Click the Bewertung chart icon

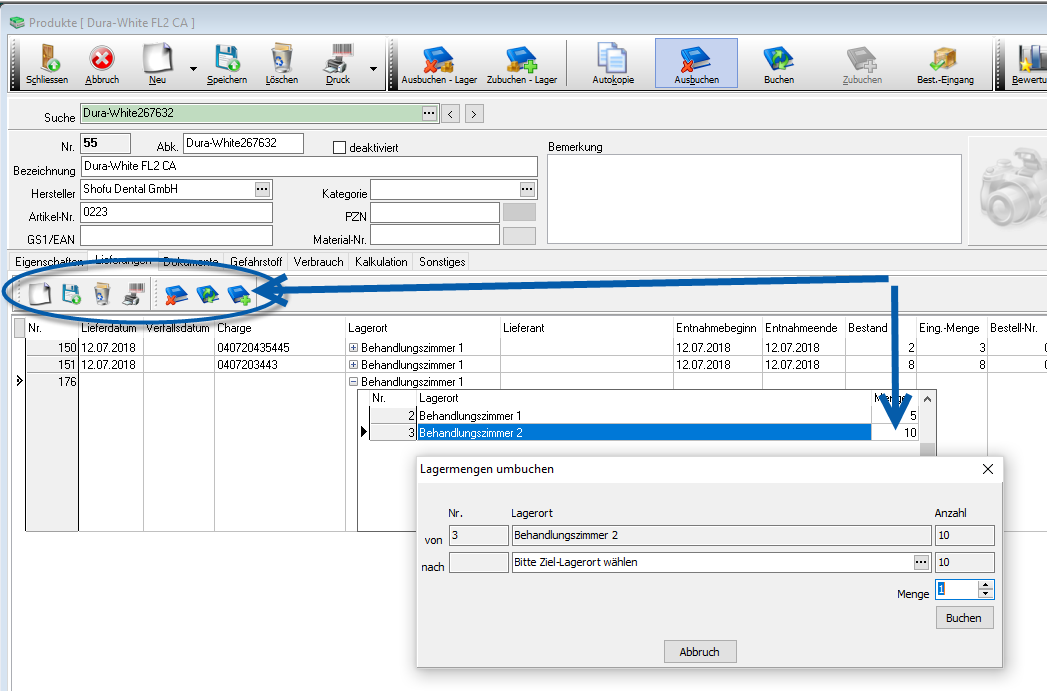[x=1031, y=59]
